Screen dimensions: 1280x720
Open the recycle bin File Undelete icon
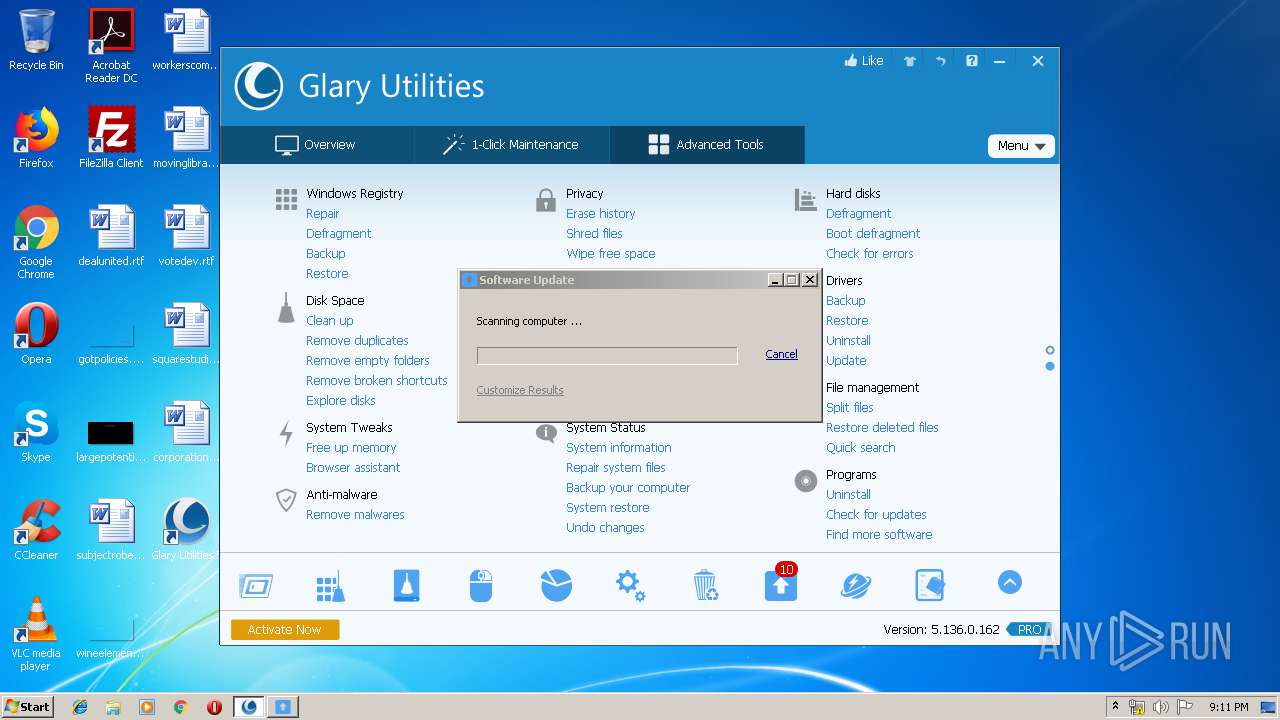pyautogui.click(x=706, y=585)
